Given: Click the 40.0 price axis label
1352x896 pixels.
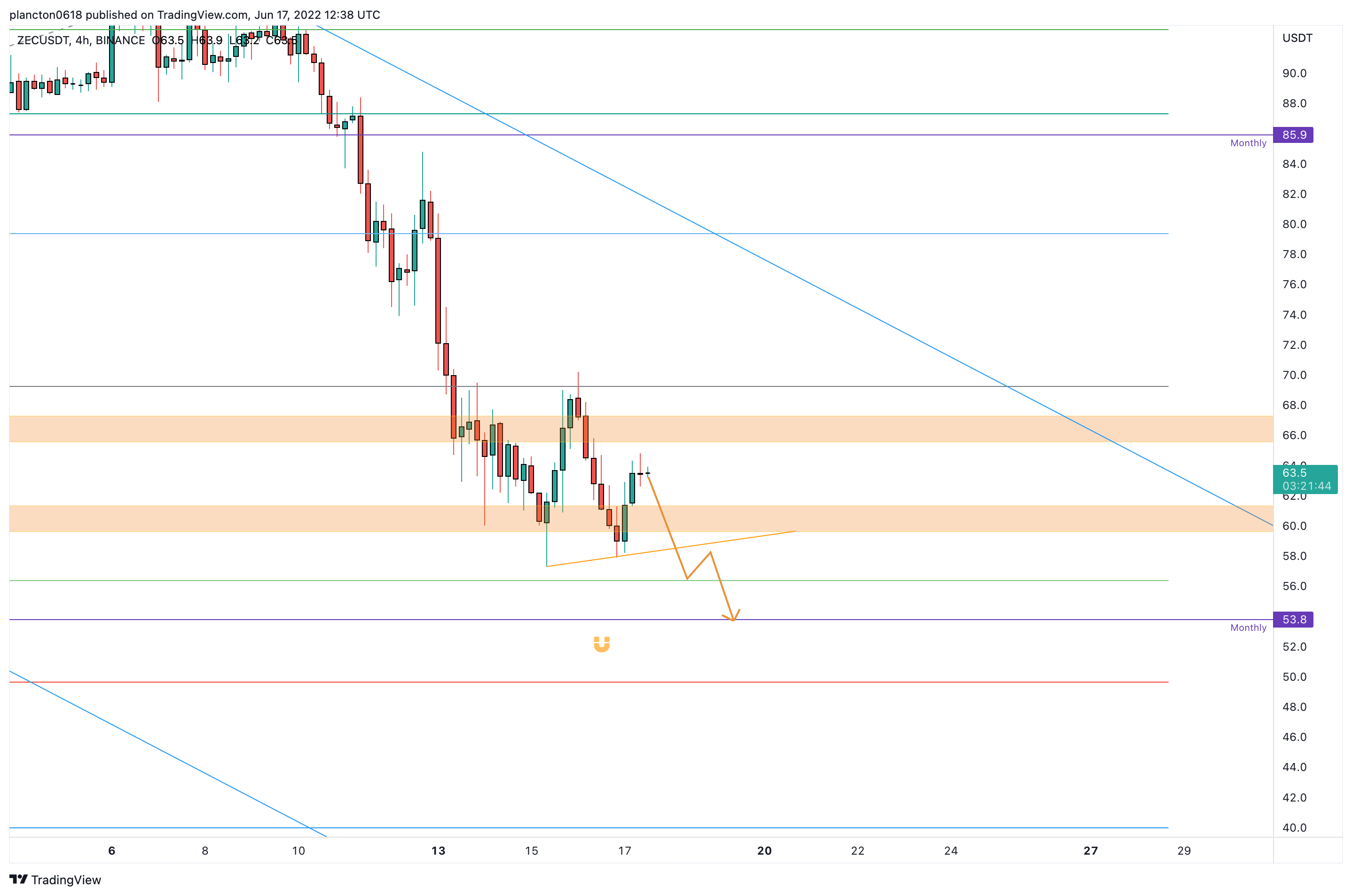Looking at the screenshot, I should click(1294, 827).
